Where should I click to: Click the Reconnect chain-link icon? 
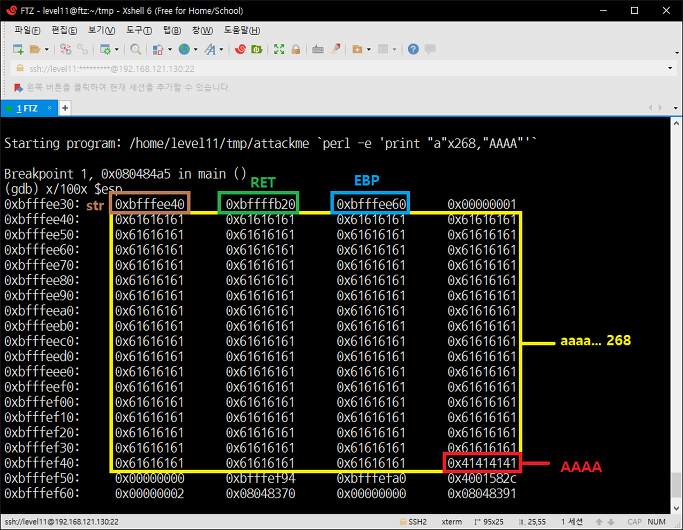(82, 49)
